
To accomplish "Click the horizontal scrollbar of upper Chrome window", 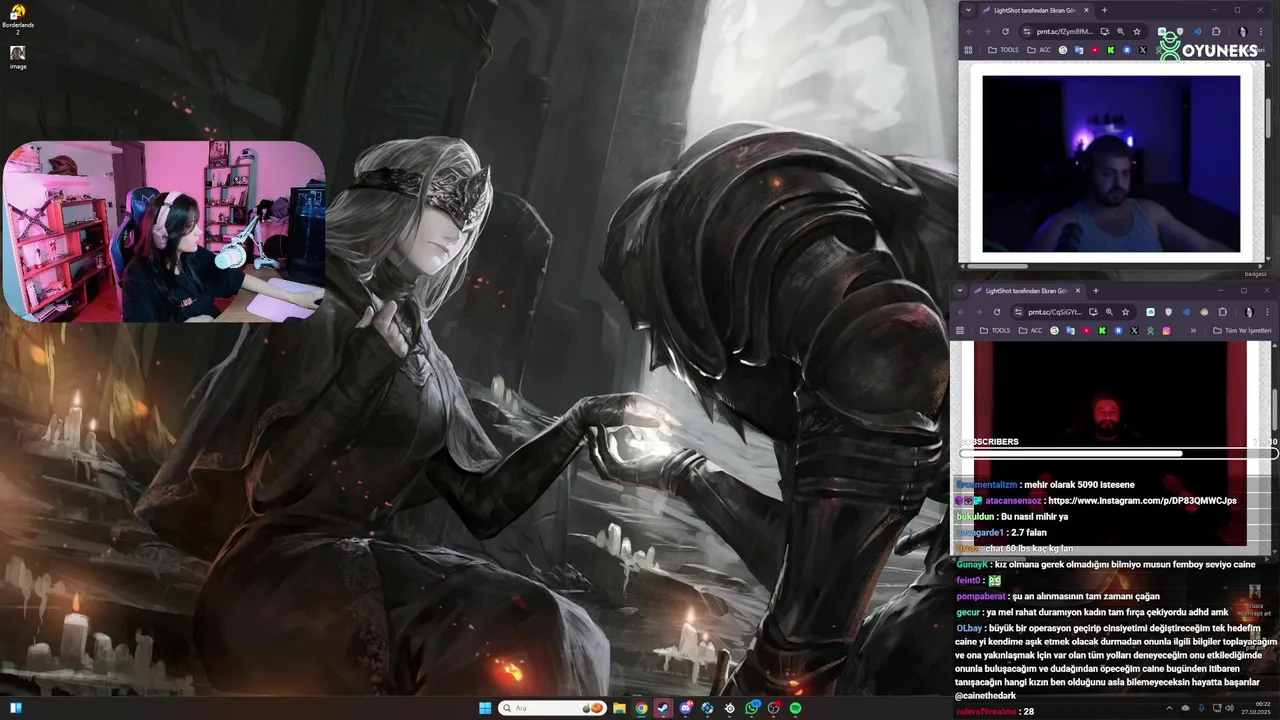I will tap(996, 266).
